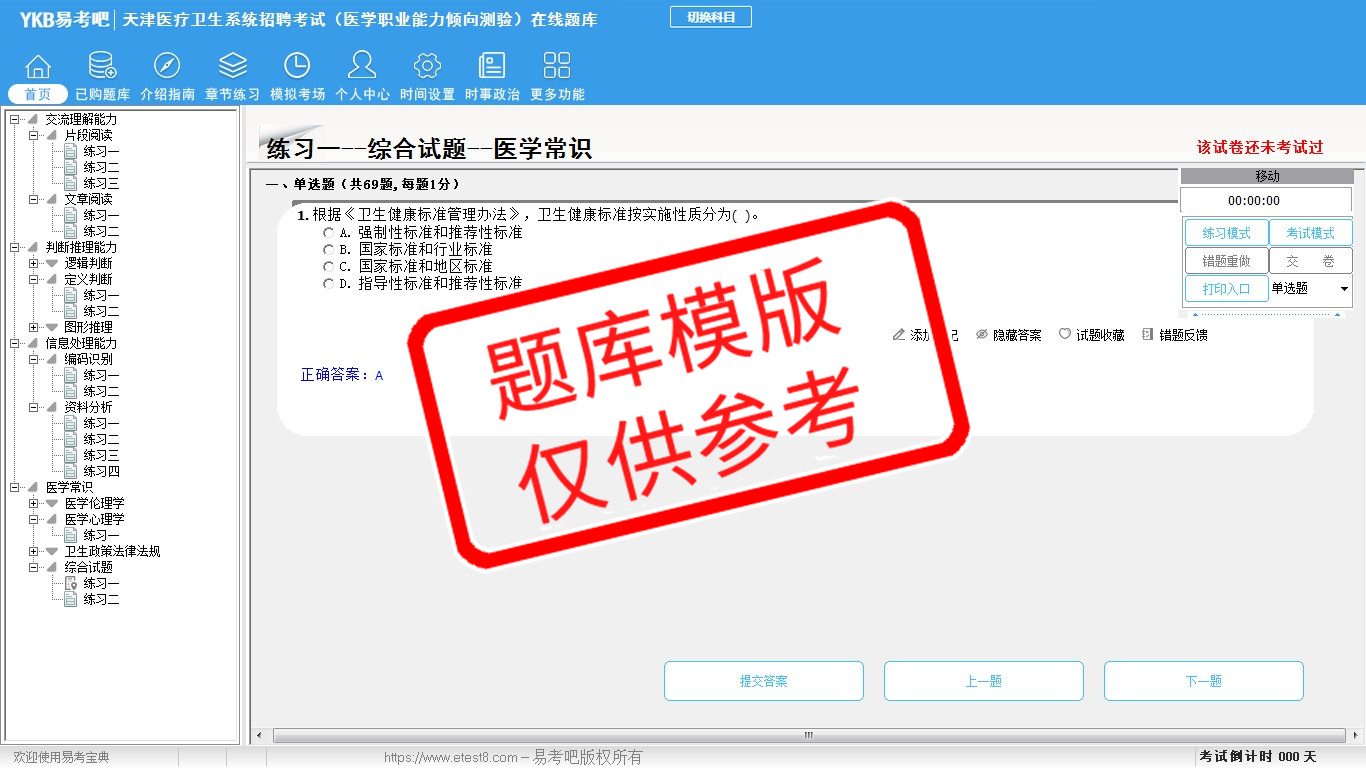Hide the answer with 隐藏答案
Screen dimensions: 1366x768
coord(1009,335)
